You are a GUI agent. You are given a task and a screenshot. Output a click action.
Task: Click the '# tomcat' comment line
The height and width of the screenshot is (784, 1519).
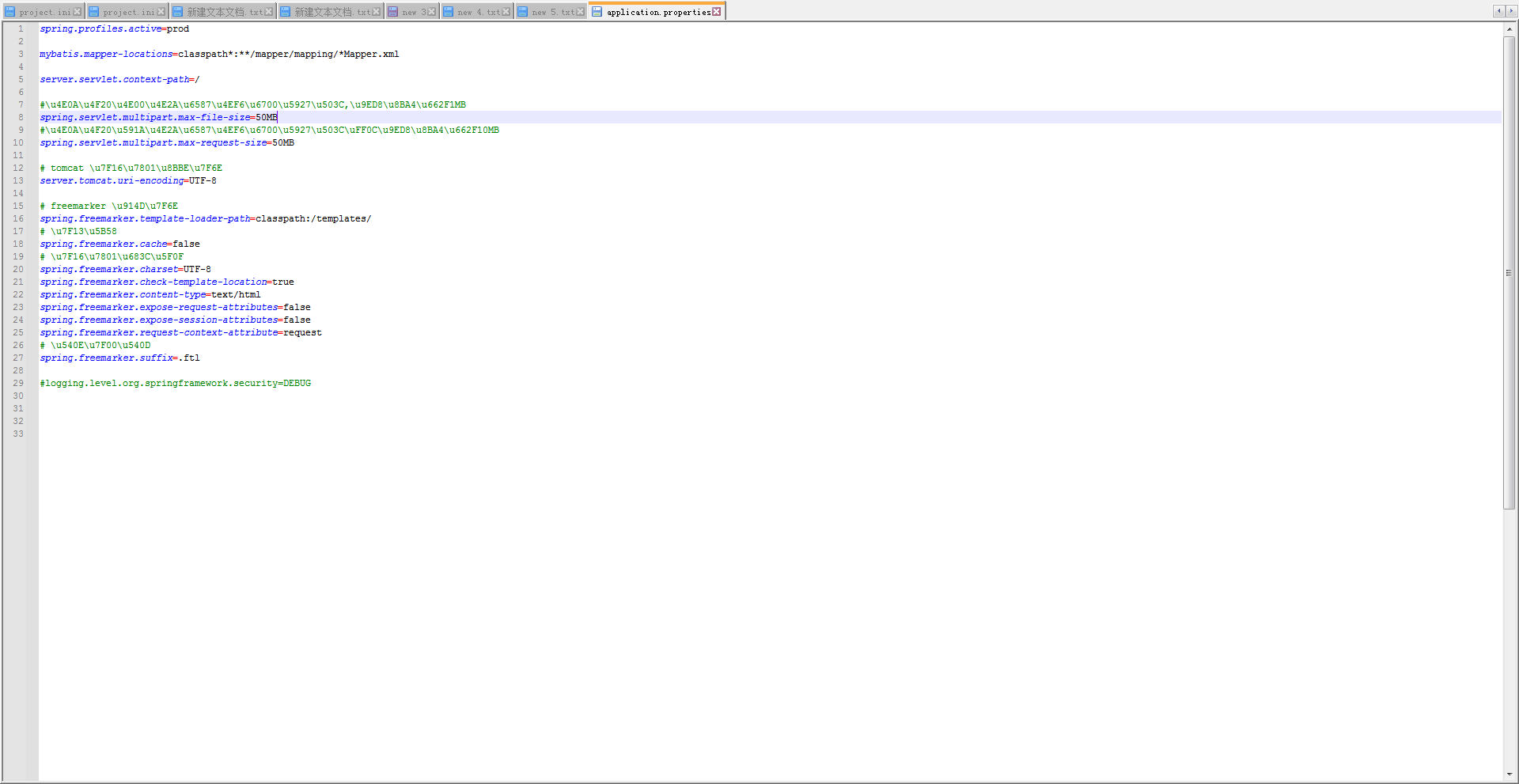131,168
